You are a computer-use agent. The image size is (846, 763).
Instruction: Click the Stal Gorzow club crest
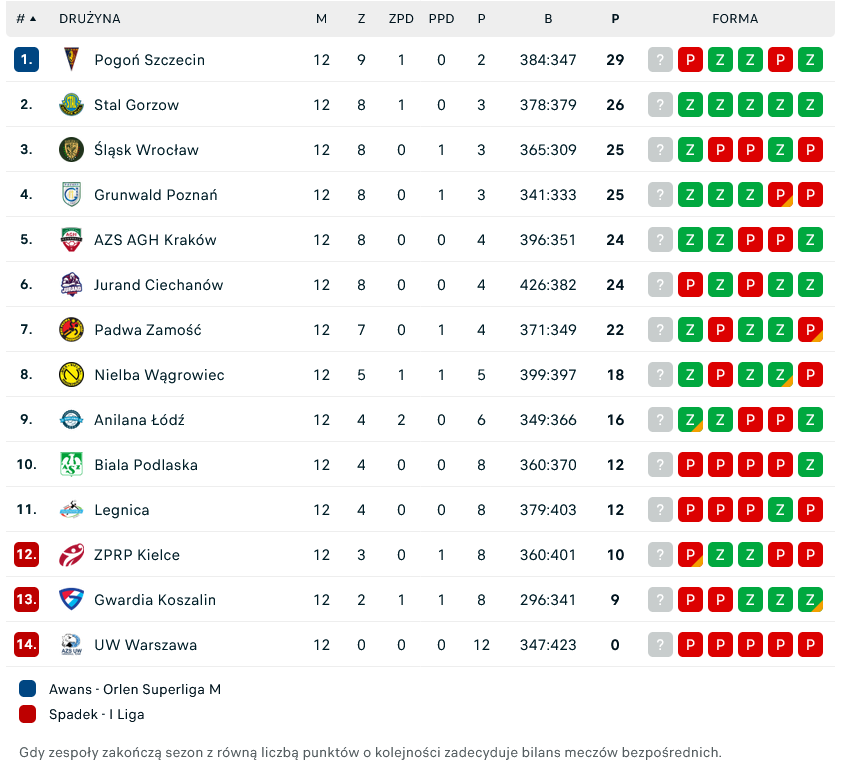(x=71, y=105)
